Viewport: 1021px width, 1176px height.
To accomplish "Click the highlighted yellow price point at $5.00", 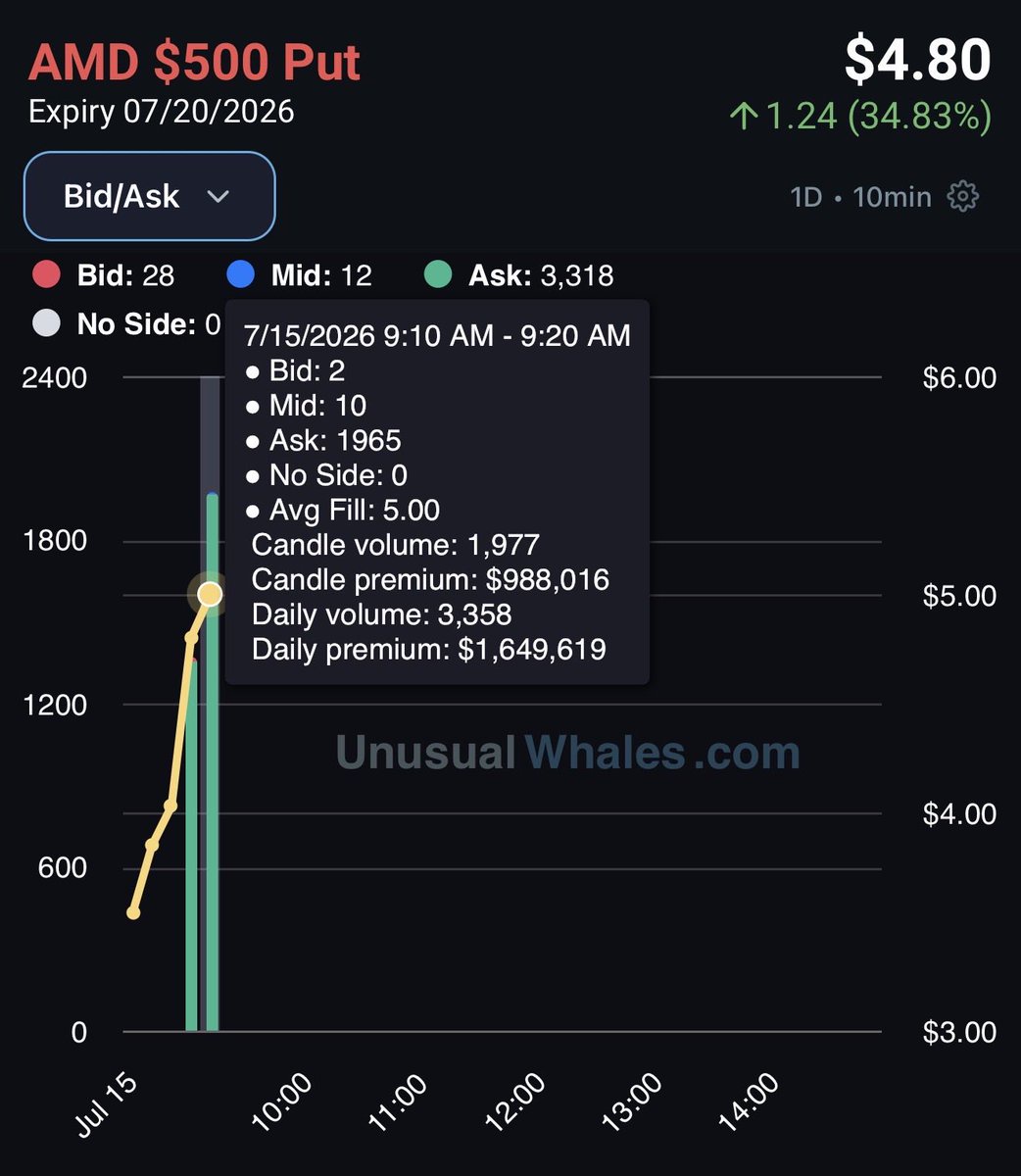I will pyautogui.click(x=210, y=594).
